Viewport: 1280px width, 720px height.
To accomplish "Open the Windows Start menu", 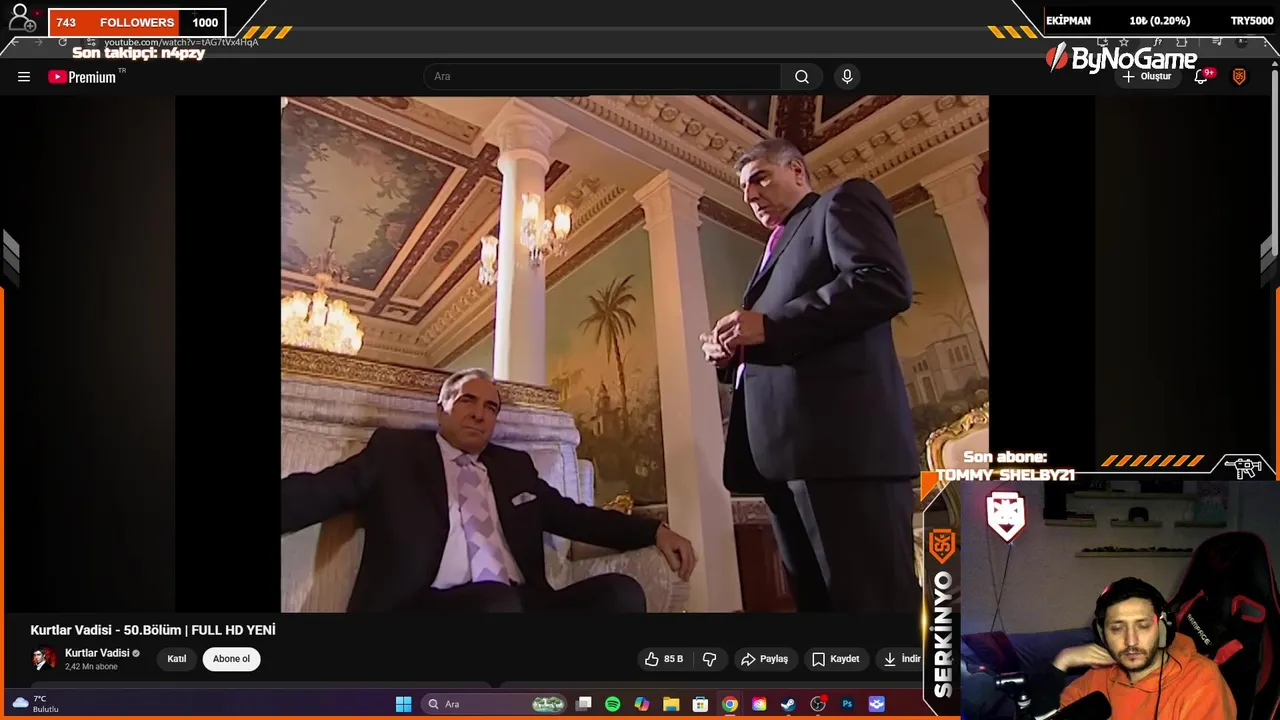I will pyautogui.click(x=403, y=704).
